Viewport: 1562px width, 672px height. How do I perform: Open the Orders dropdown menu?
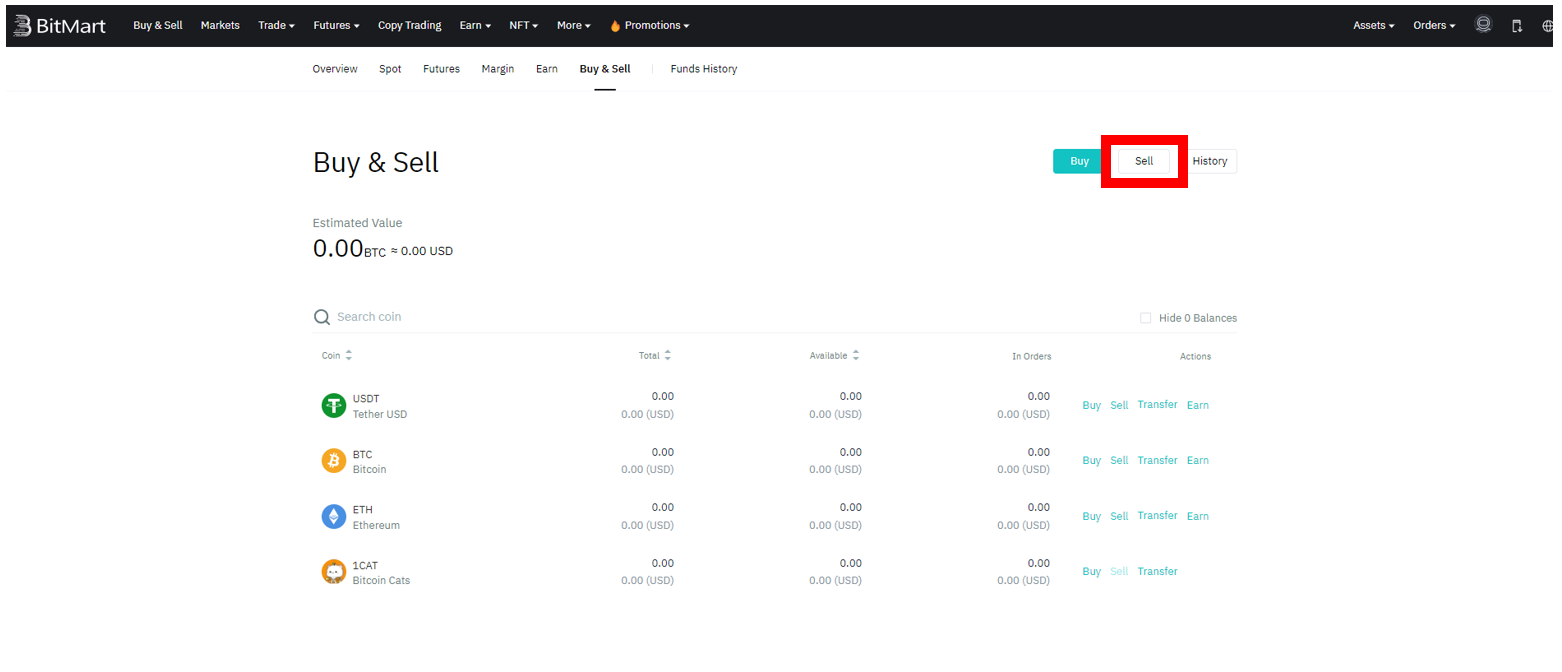point(1434,26)
